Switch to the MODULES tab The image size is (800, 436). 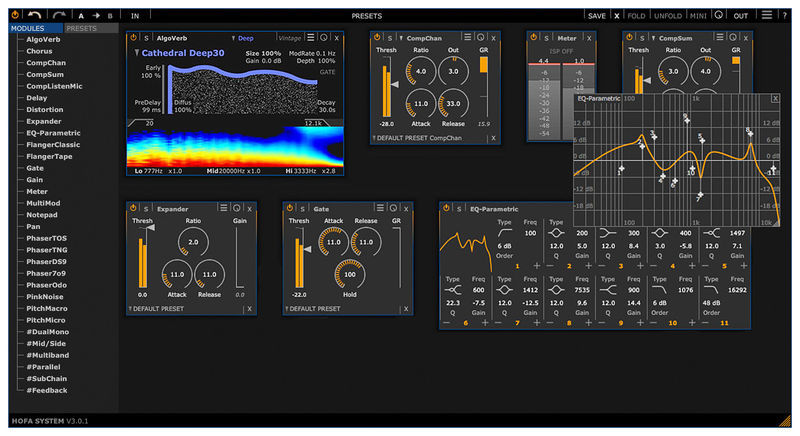click(36, 29)
